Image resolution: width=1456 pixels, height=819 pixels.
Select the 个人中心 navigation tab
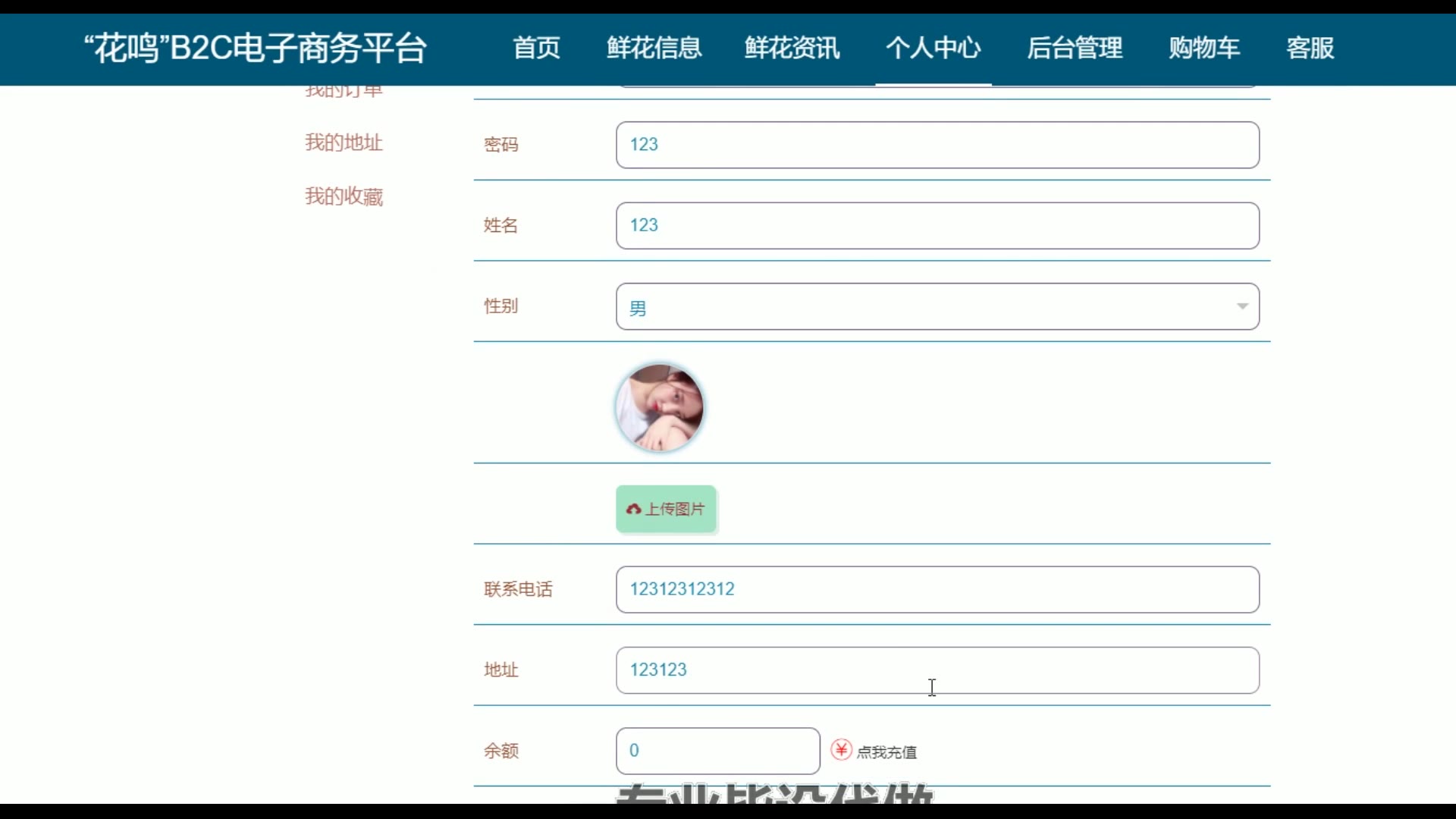pyautogui.click(x=933, y=48)
